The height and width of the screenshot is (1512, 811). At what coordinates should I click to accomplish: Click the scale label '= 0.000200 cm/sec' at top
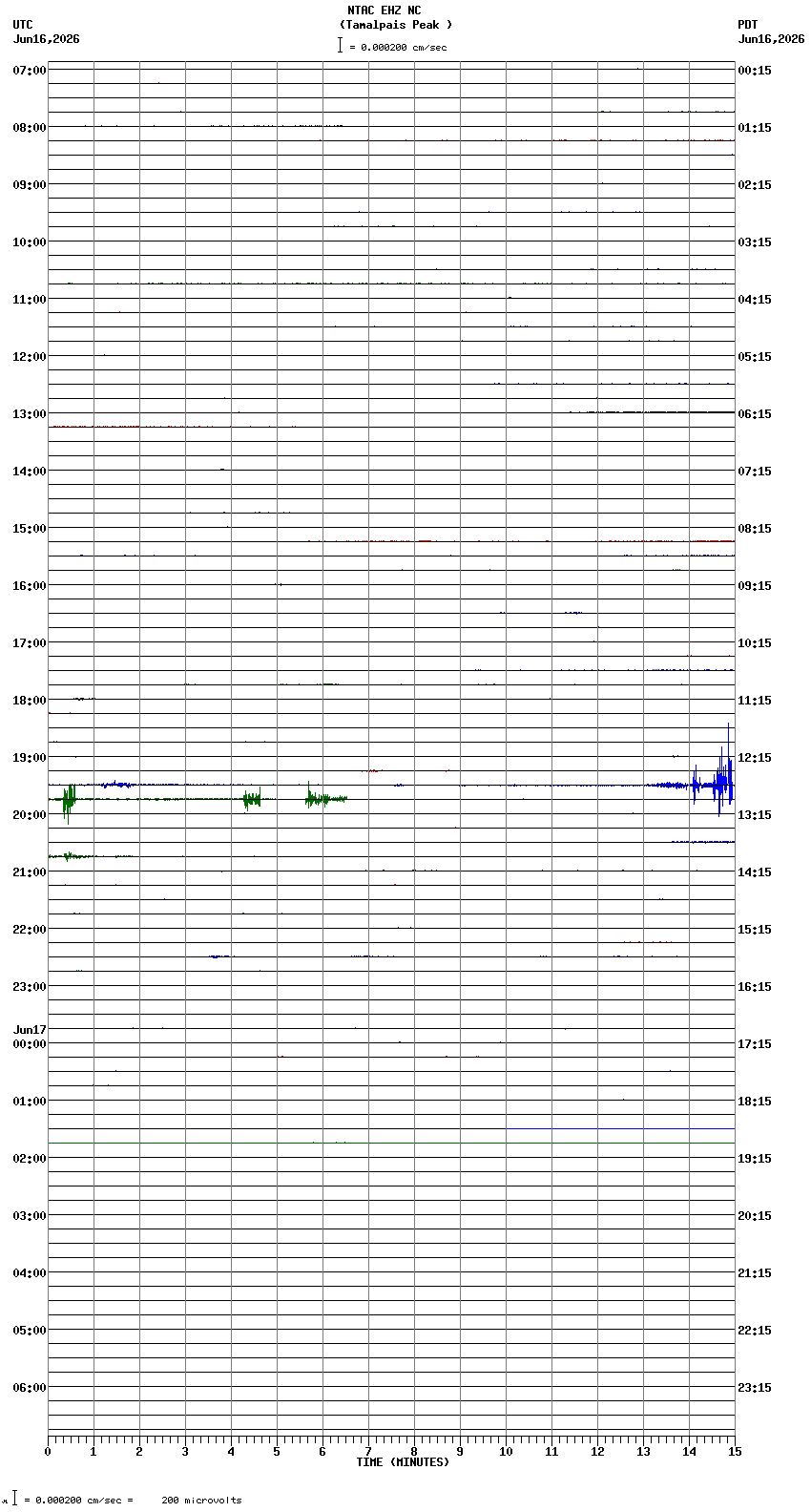click(399, 47)
